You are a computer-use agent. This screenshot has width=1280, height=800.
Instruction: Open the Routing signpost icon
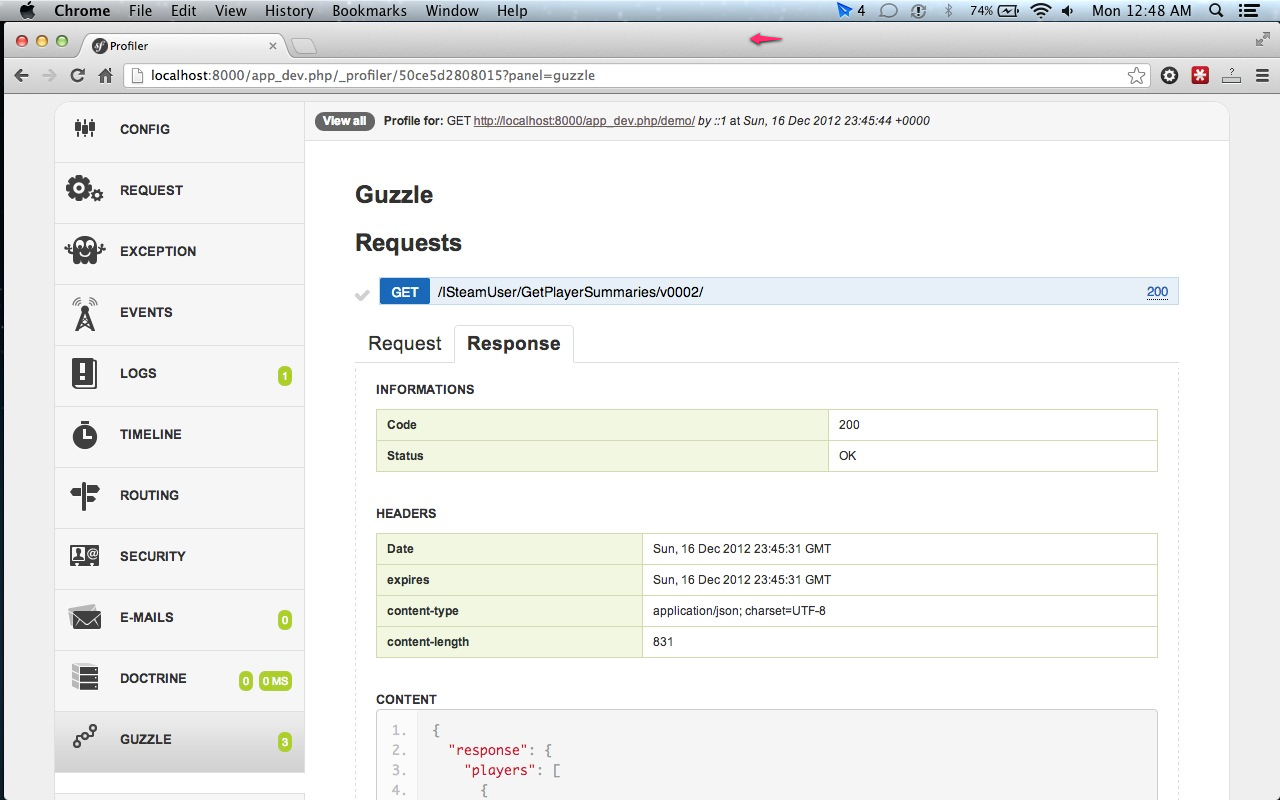85,495
